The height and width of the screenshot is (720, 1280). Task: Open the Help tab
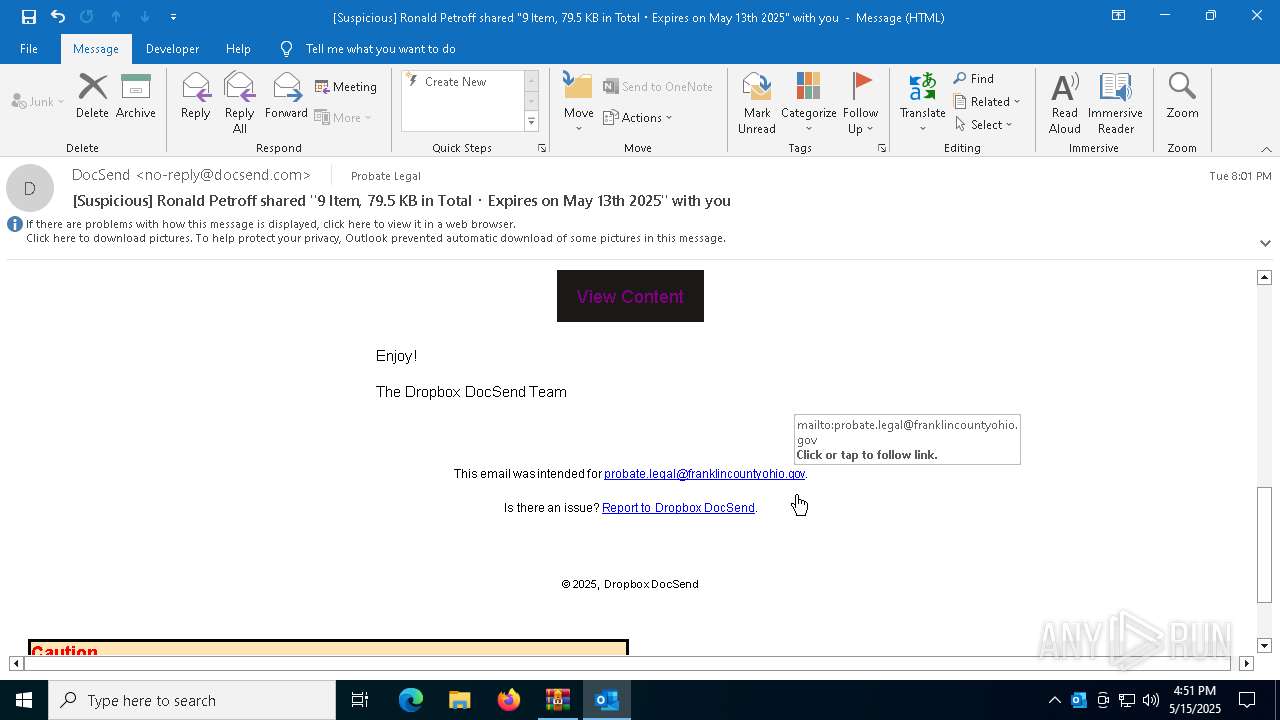pos(238,49)
